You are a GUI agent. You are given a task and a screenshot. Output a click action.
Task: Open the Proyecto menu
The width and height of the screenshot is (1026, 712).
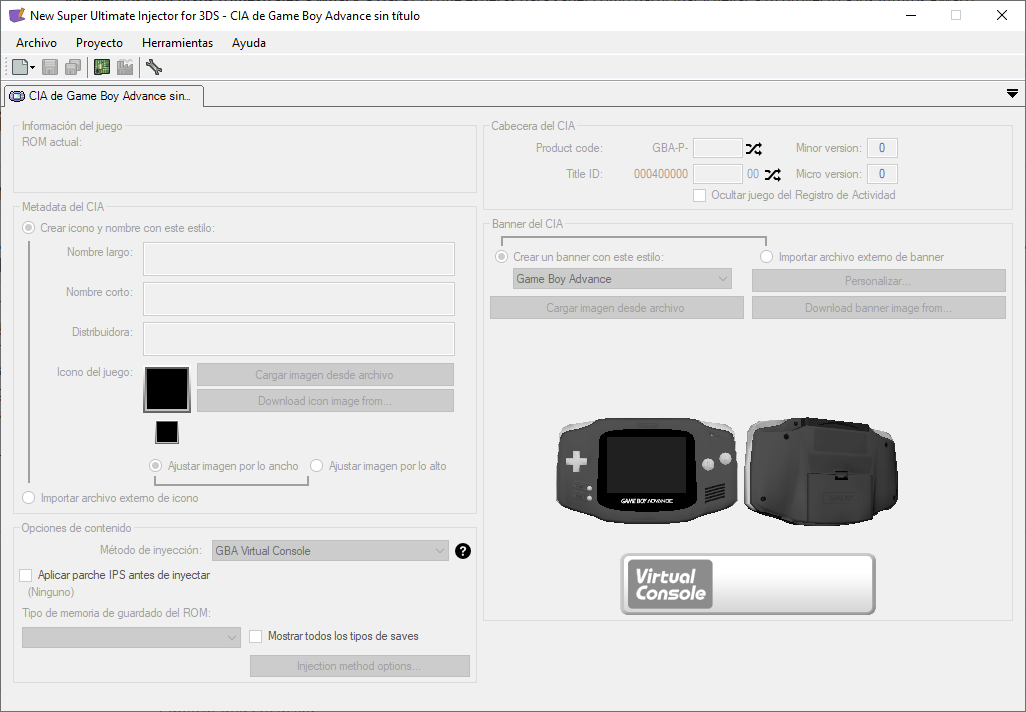coord(99,43)
